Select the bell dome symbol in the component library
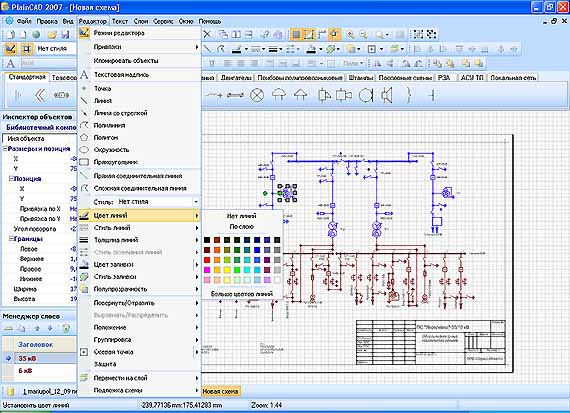570x413 pixels. 279,95
